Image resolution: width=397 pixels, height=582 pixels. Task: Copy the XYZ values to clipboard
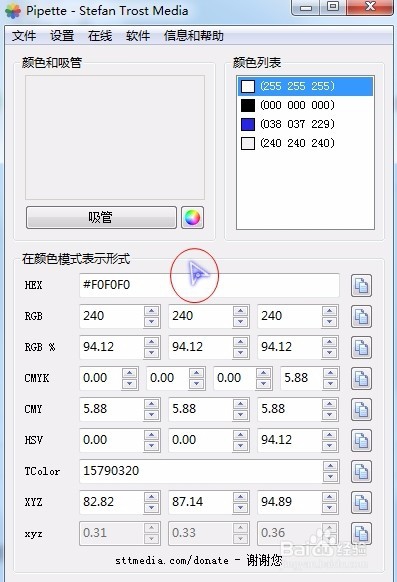[361, 503]
